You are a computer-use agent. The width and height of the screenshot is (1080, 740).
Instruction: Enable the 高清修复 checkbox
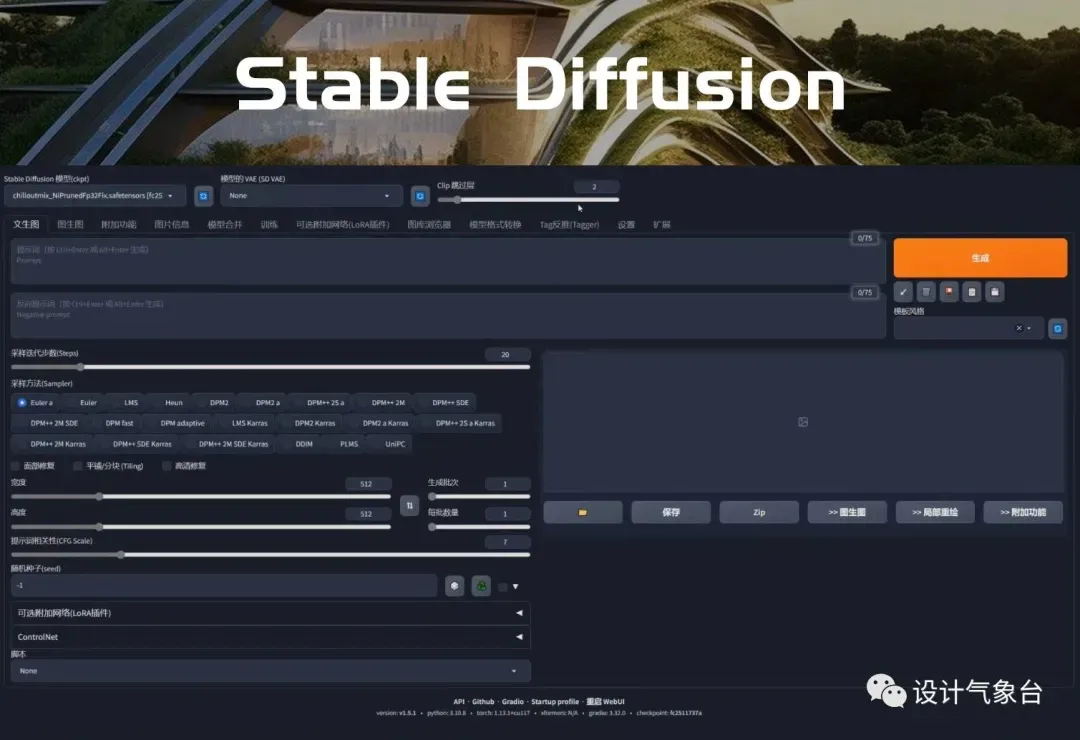[x=167, y=466]
